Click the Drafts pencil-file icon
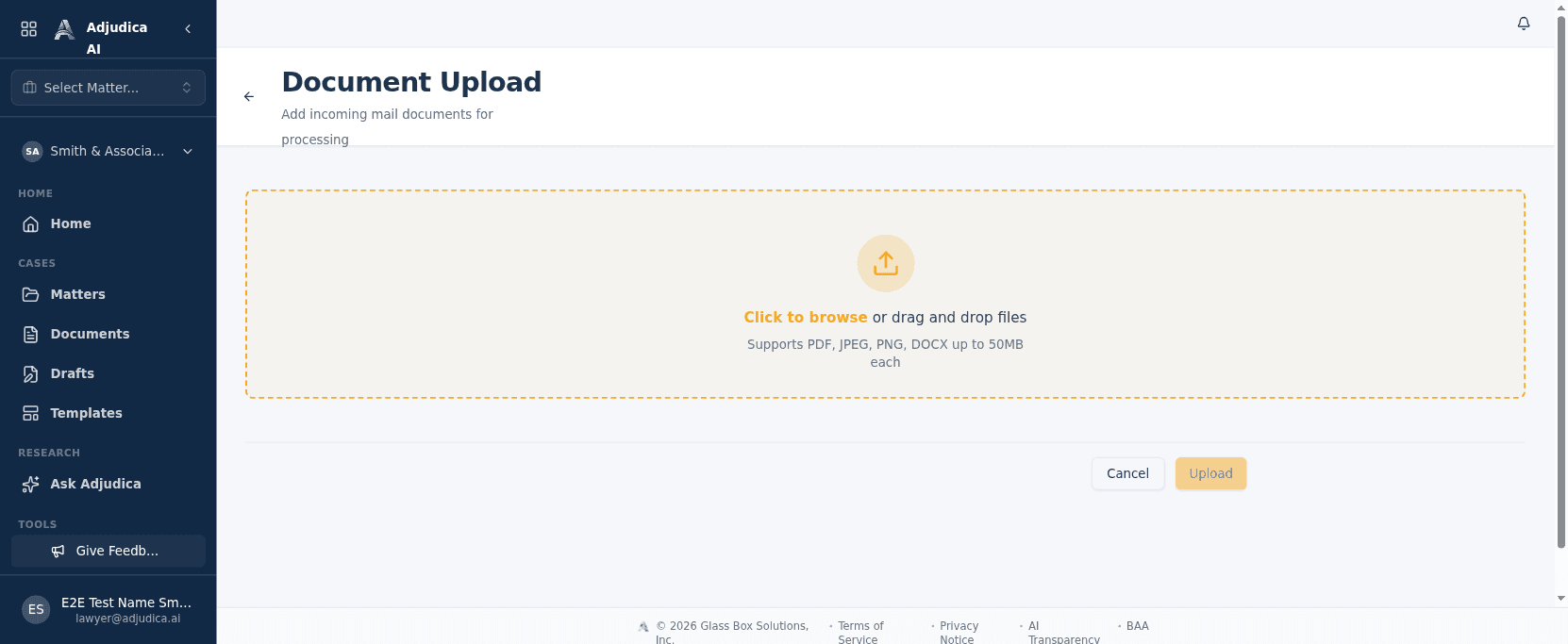The image size is (1568, 644). pyautogui.click(x=31, y=373)
